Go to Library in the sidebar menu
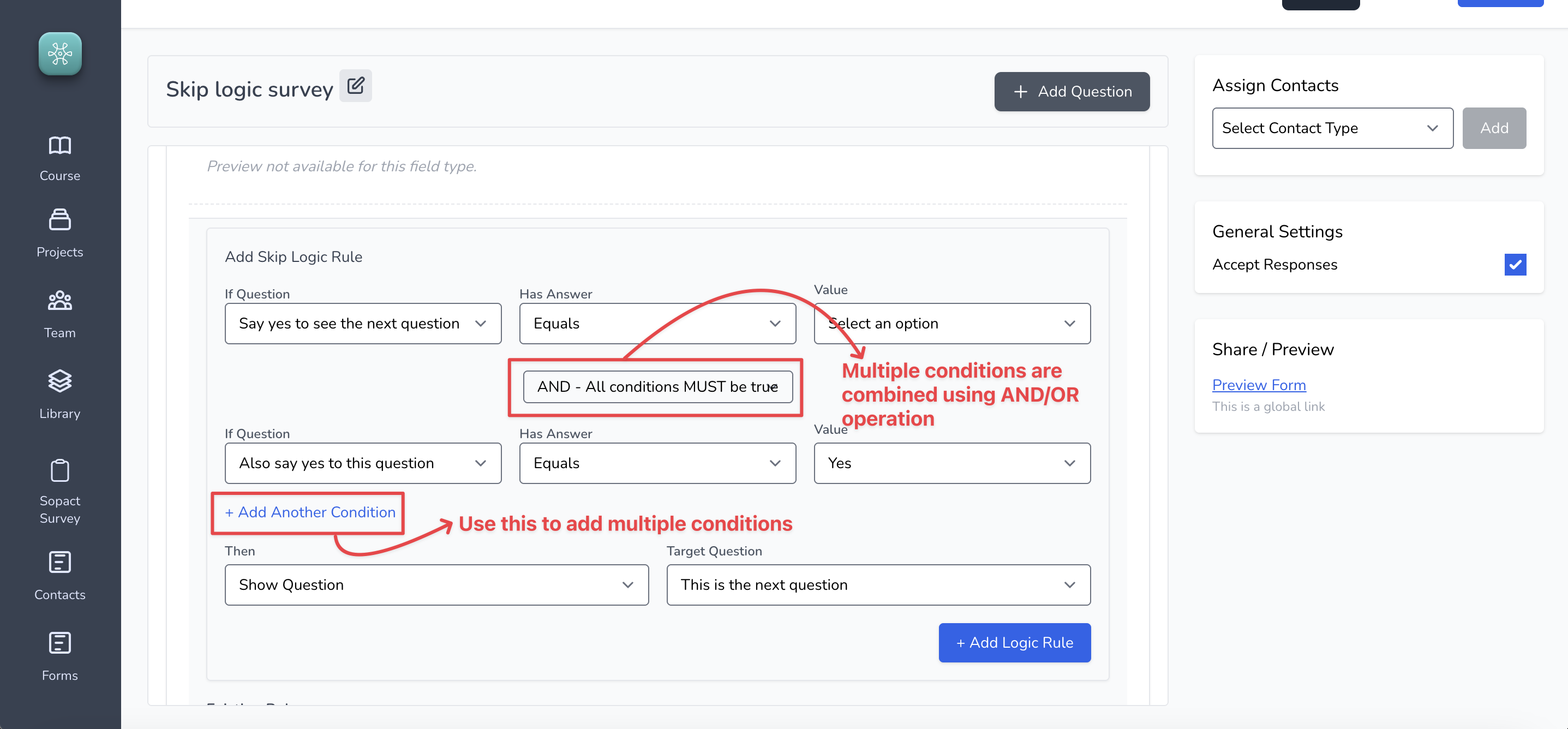This screenshot has height=729, width=1568. click(x=59, y=414)
